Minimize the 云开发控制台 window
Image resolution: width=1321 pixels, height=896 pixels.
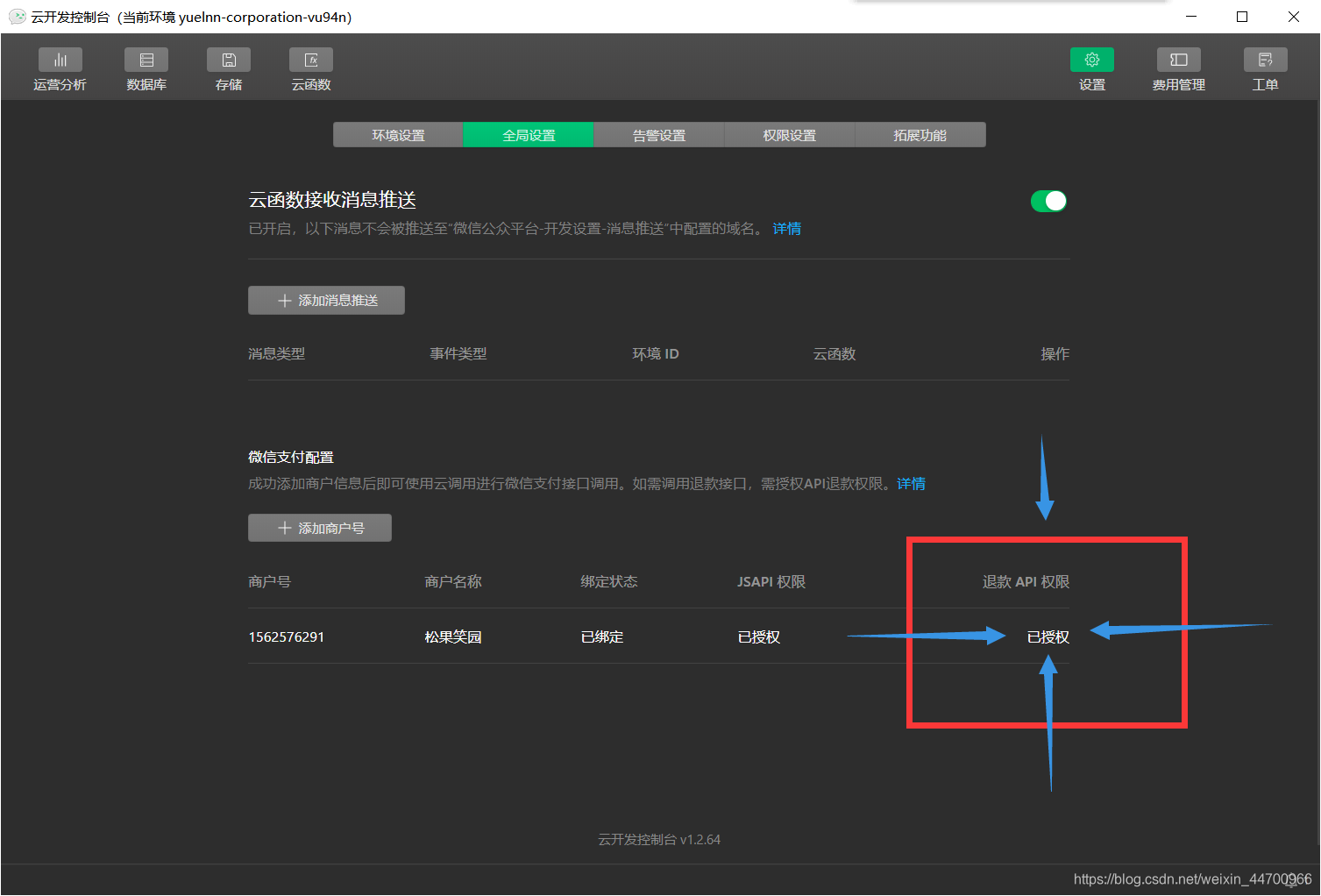pos(1190,17)
